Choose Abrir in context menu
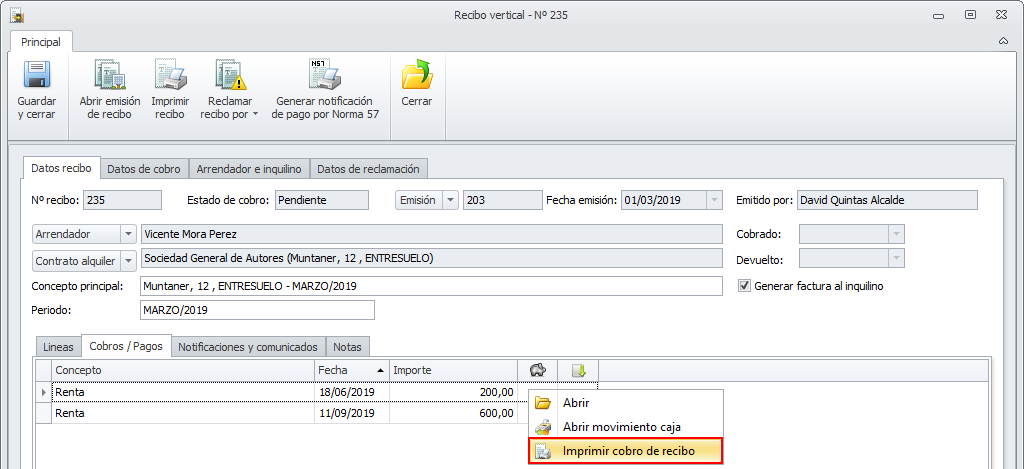The width and height of the screenshot is (1024, 469). pyautogui.click(x=625, y=403)
